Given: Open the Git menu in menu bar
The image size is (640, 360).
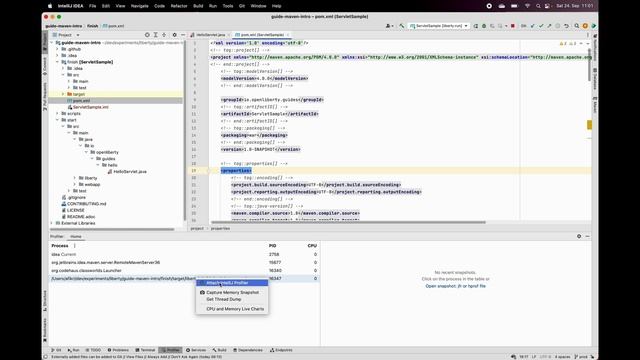Looking at the screenshot, I should pyautogui.click(x=242, y=6).
